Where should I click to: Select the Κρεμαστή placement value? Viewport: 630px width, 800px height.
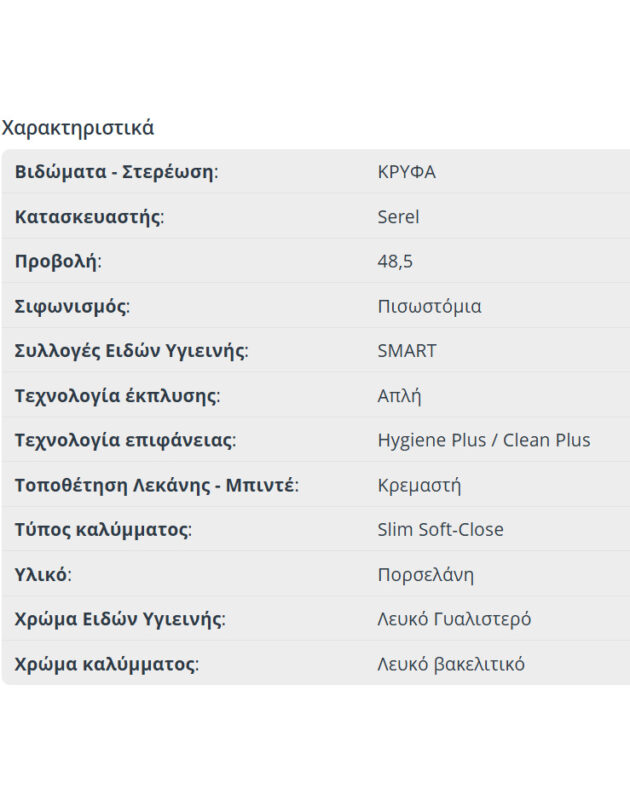pos(419,486)
